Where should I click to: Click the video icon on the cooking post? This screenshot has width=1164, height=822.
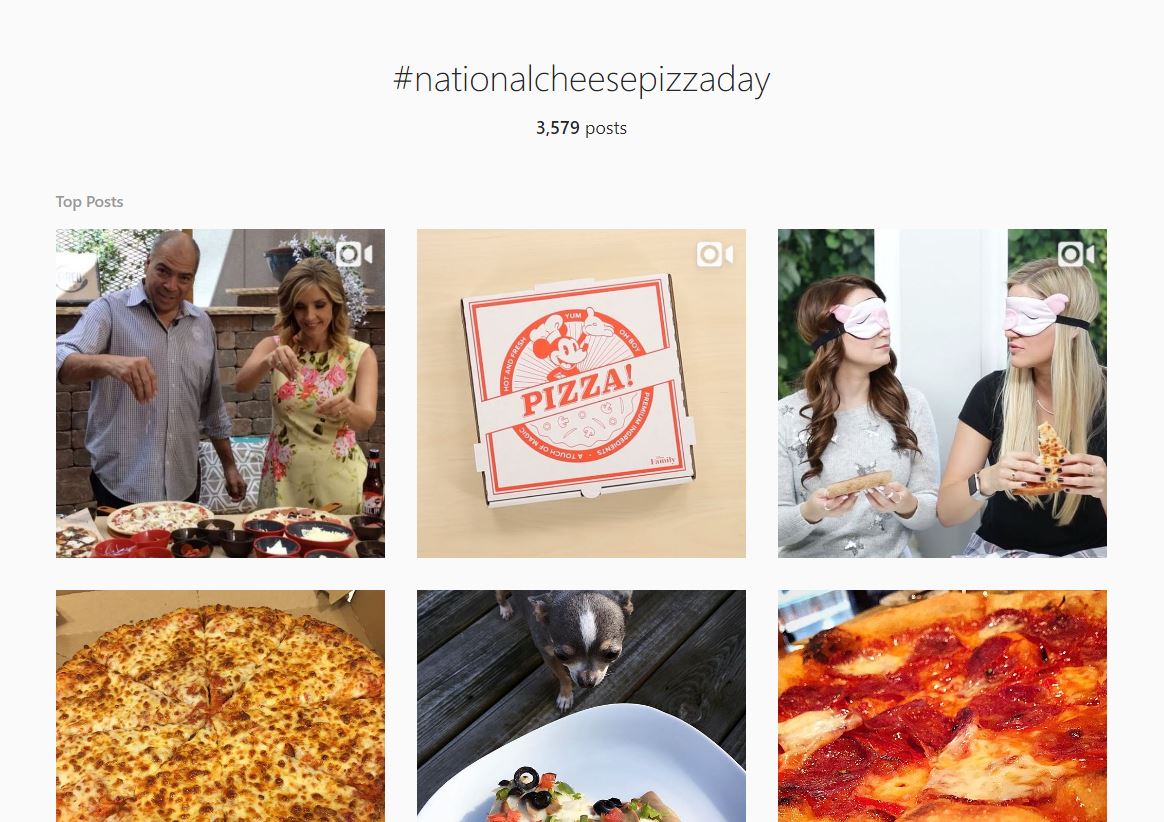[354, 254]
